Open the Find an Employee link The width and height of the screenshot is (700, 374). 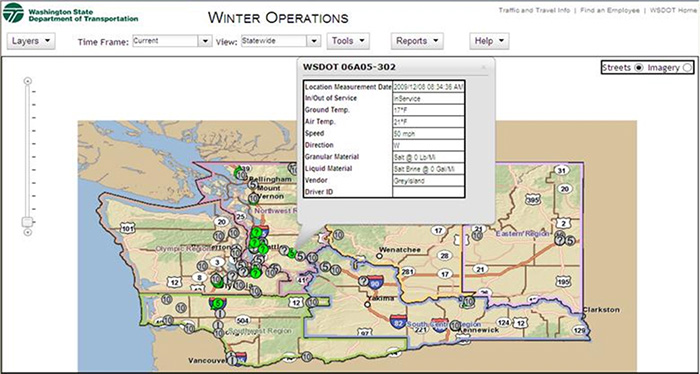610,10
